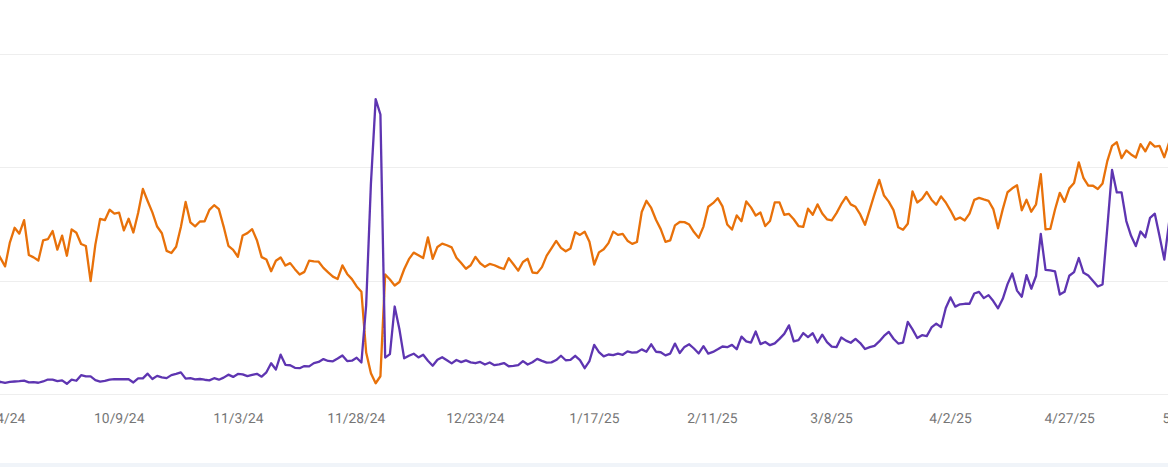The image size is (1168, 467).
Task: Click the 1/17/25 x-axis date label
Action: tap(594, 418)
